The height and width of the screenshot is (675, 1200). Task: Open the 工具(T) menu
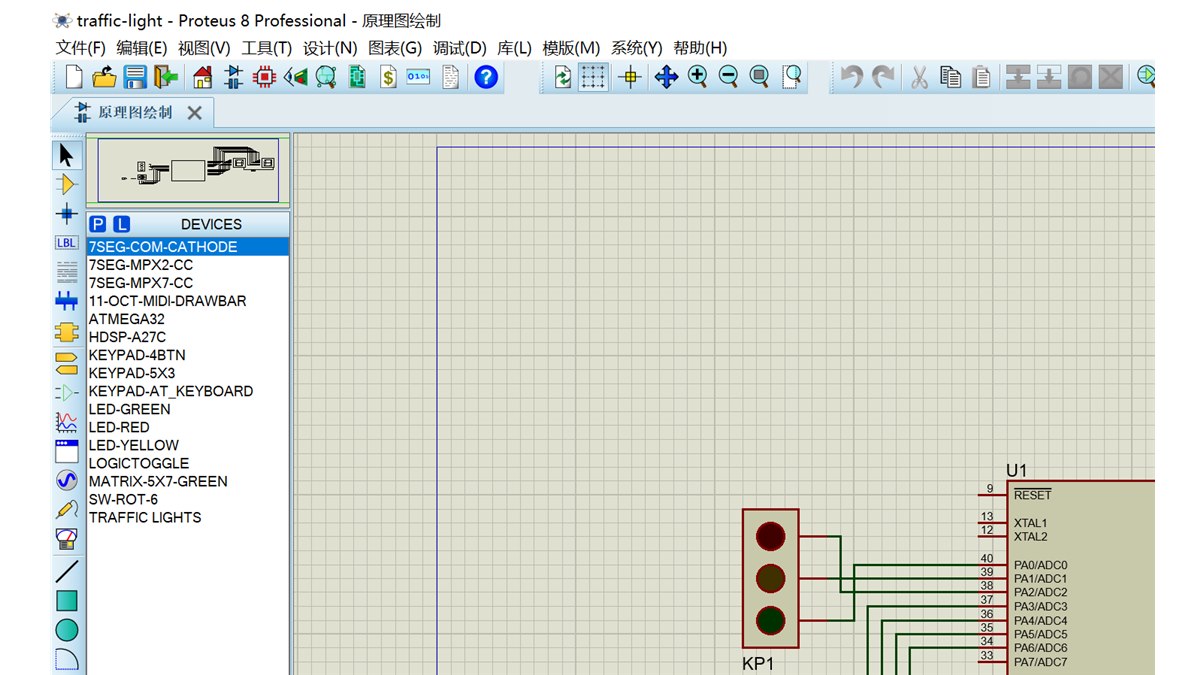coord(267,48)
